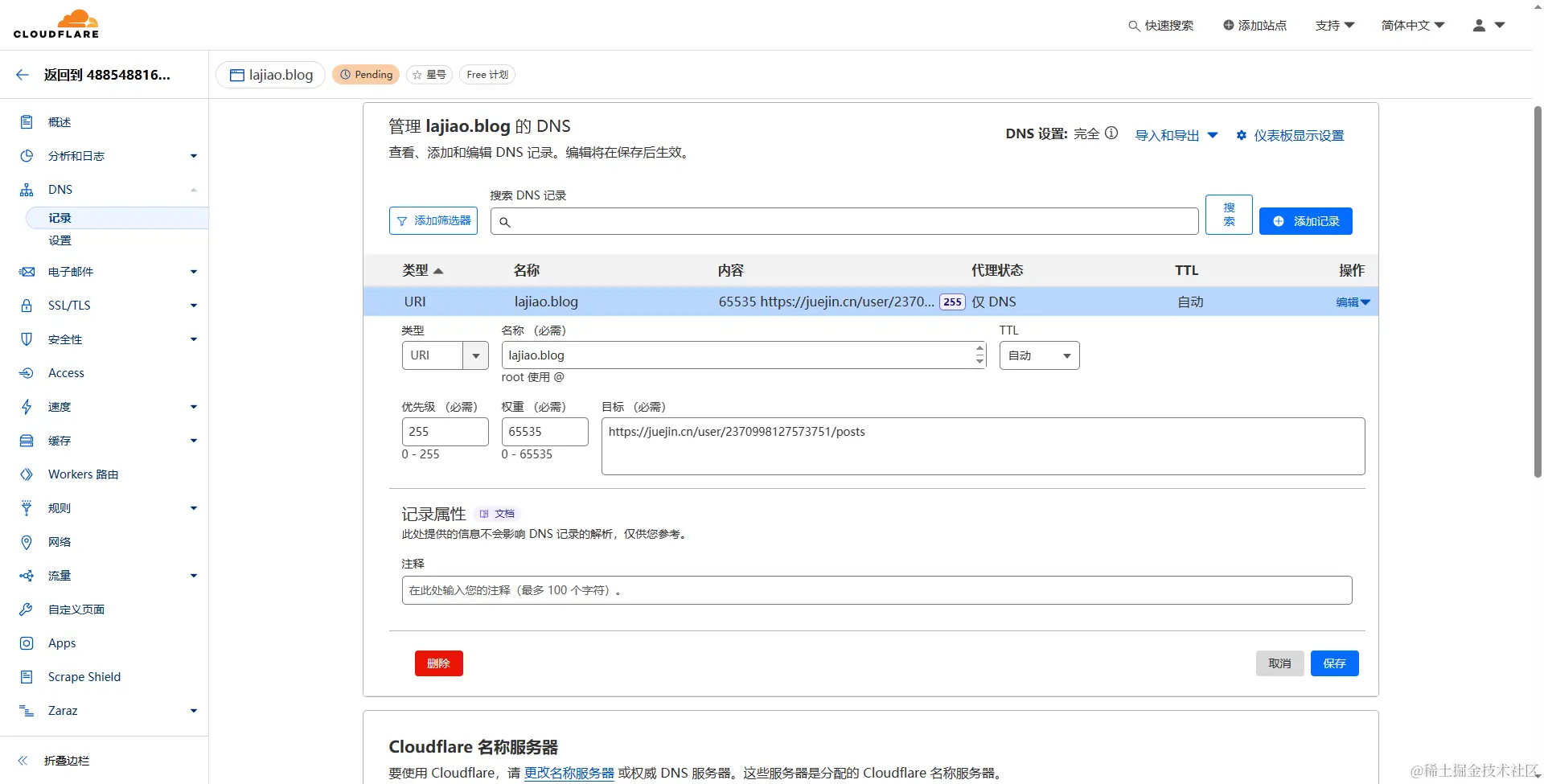This screenshot has height=784, width=1544.
Task: Expand the Email sidebar section arrow
Action: (x=194, y=272)
